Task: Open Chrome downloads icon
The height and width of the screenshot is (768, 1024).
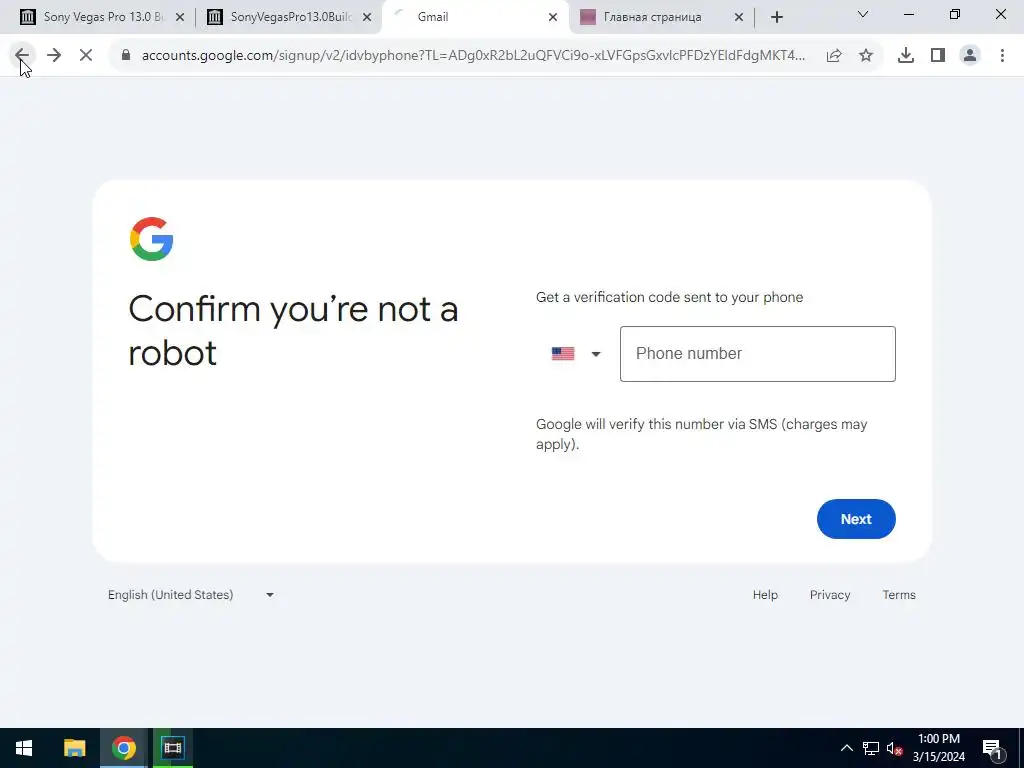Action: [906, 56]
